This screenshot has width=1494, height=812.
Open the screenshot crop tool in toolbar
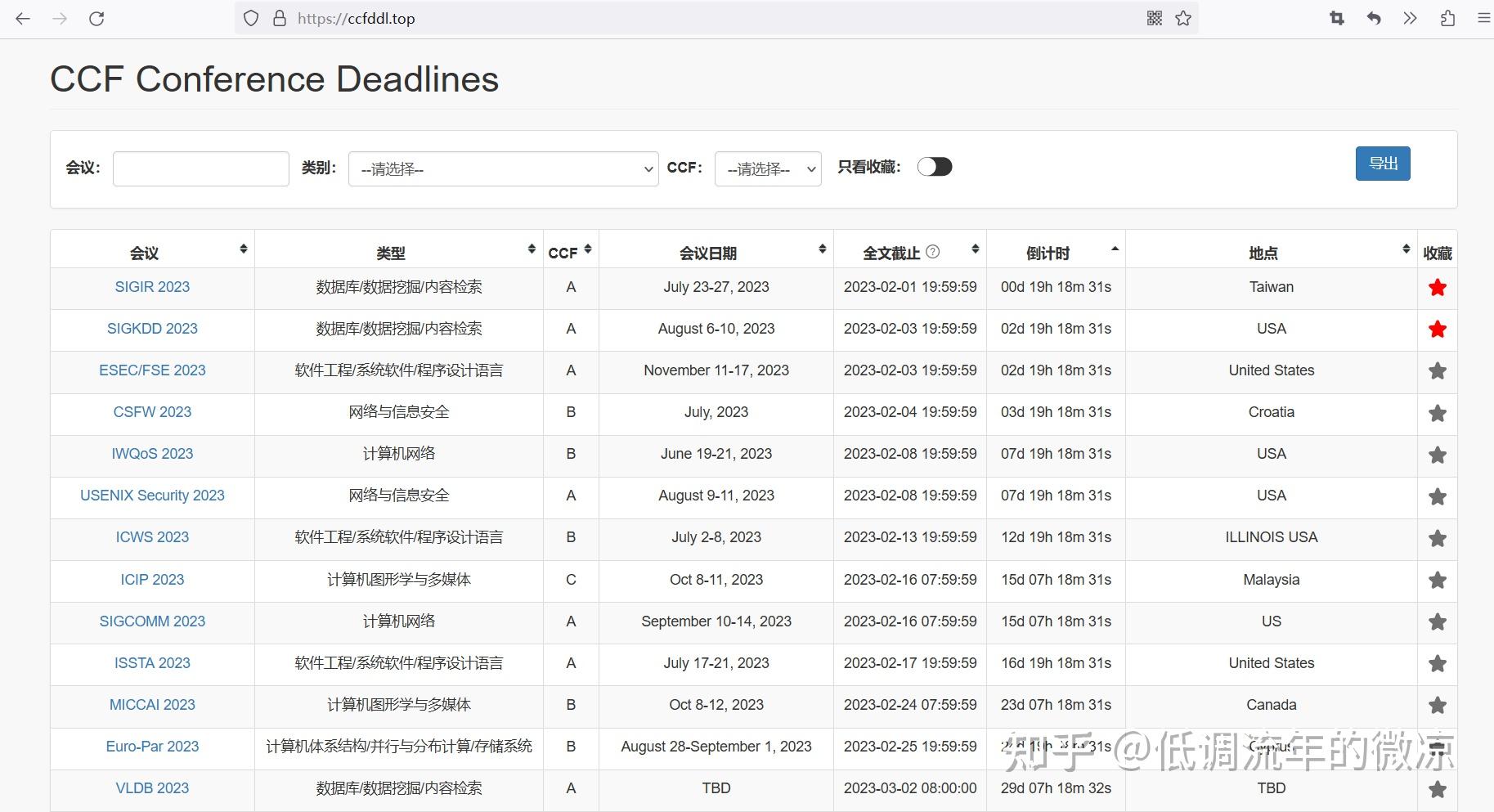(x=1337, y=17)
